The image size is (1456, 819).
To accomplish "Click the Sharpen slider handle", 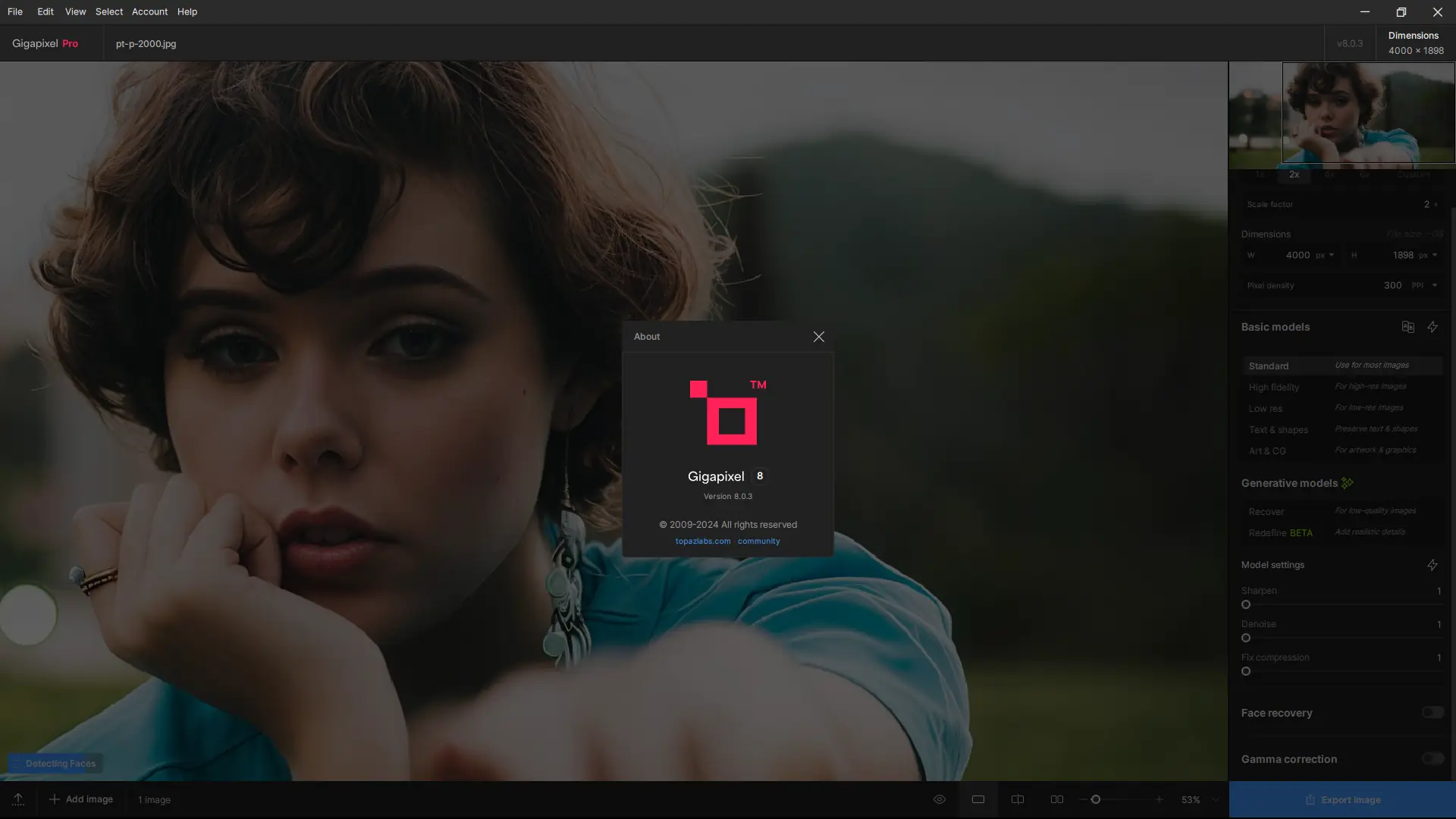I will 1246,604.
